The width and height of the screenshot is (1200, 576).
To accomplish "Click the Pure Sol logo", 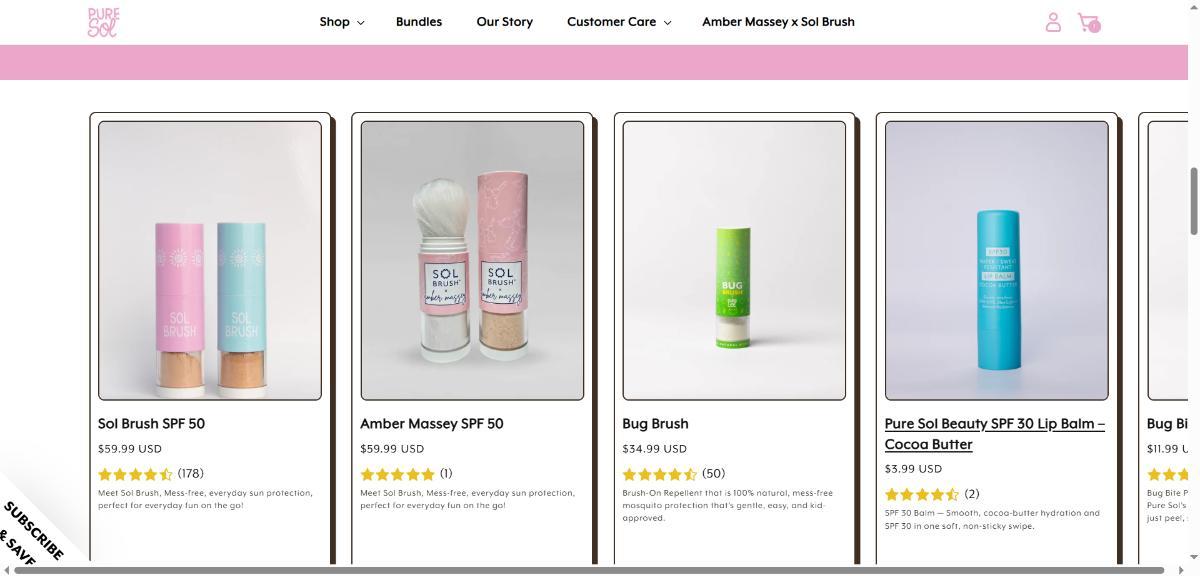I will click(103, 22).
